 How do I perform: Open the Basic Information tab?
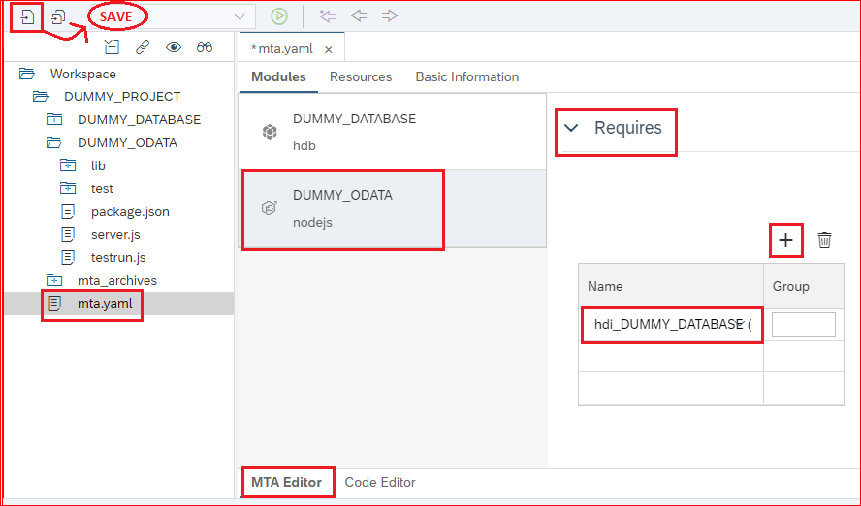pos(467,77)
